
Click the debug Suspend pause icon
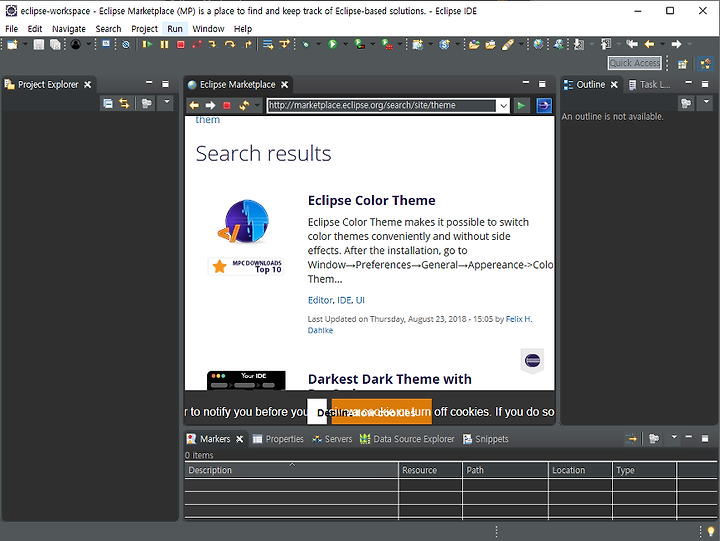tap(164, 45)
